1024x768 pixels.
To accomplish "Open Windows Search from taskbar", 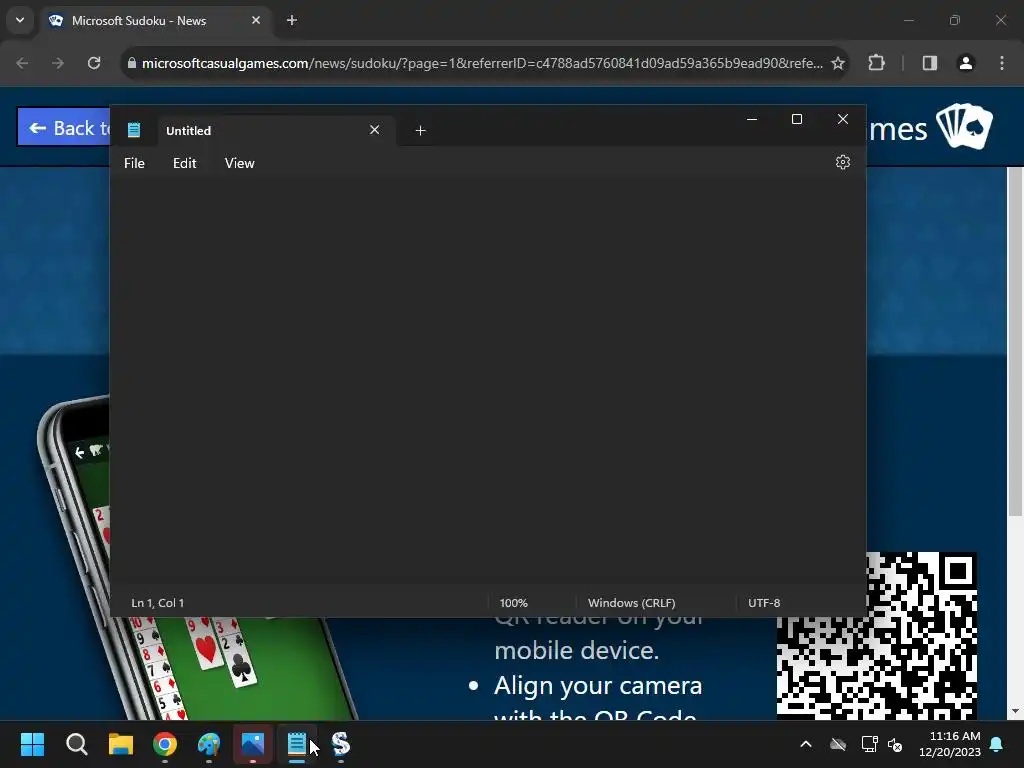I will click(76, 744).
